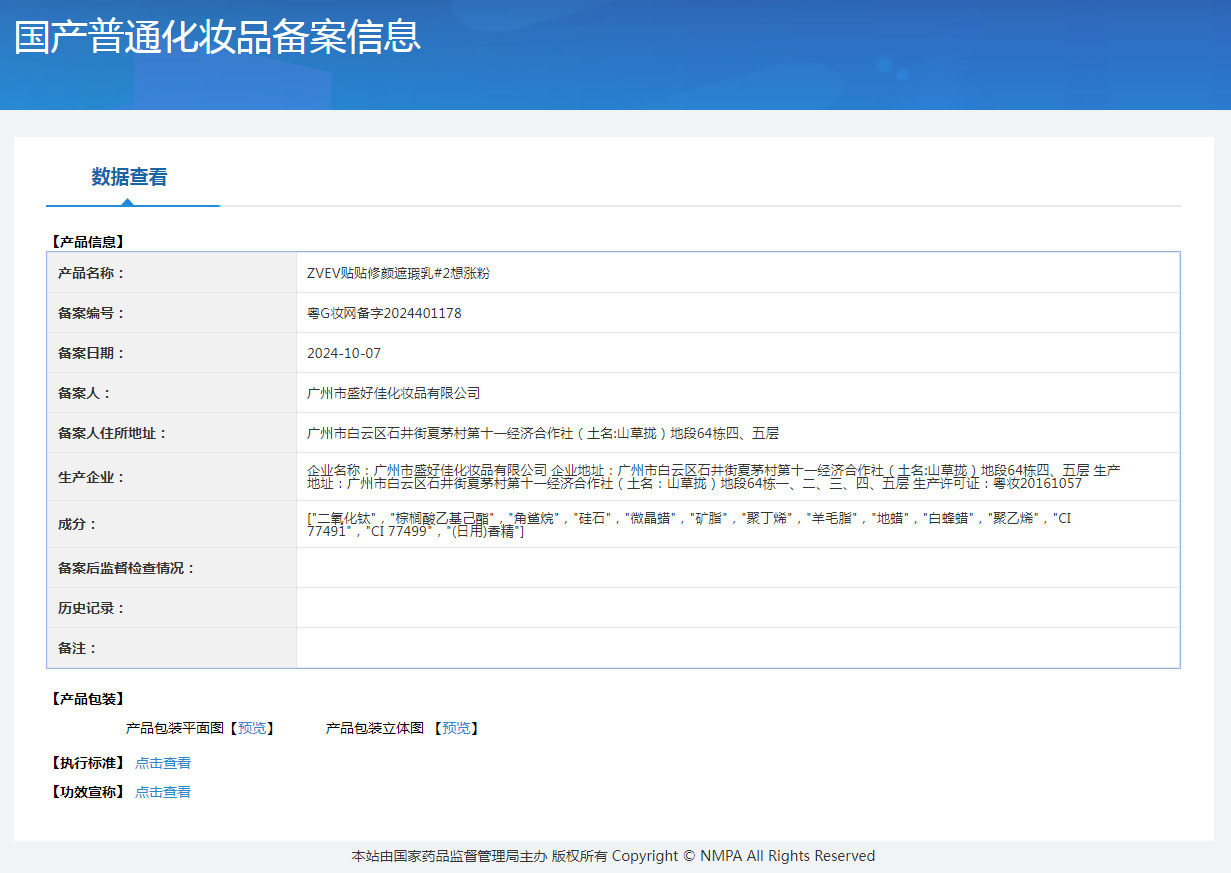Image resolution: width=1231 pixels, height=873 pixels.
Task: Click the empty 备案后监督检查情况 cell
Action: (738, 568)
